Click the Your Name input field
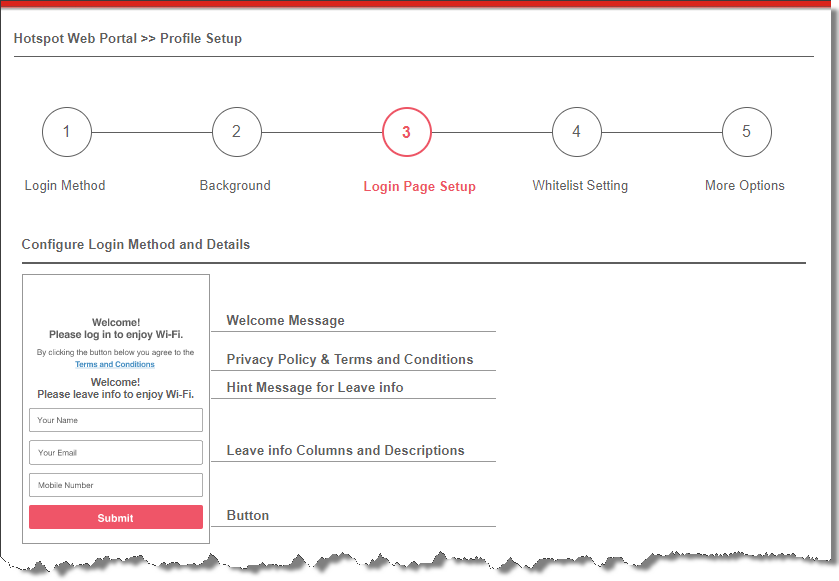839x581 pixels. 116,420
